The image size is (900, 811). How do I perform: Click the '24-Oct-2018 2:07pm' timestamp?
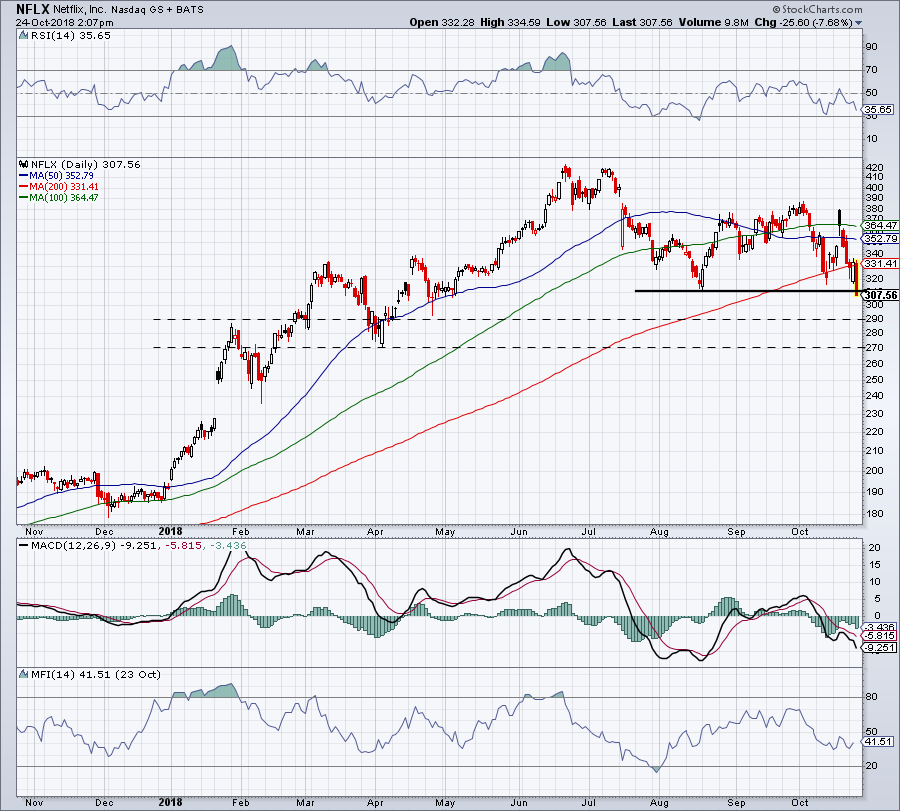click(x=64, y=23)
